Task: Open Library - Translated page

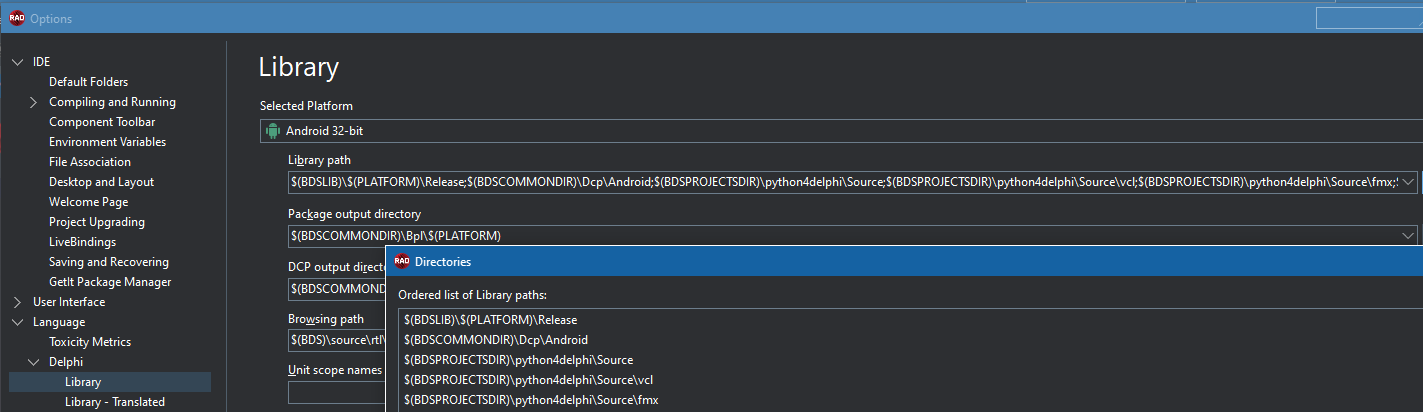Action: tap(115, 402)
